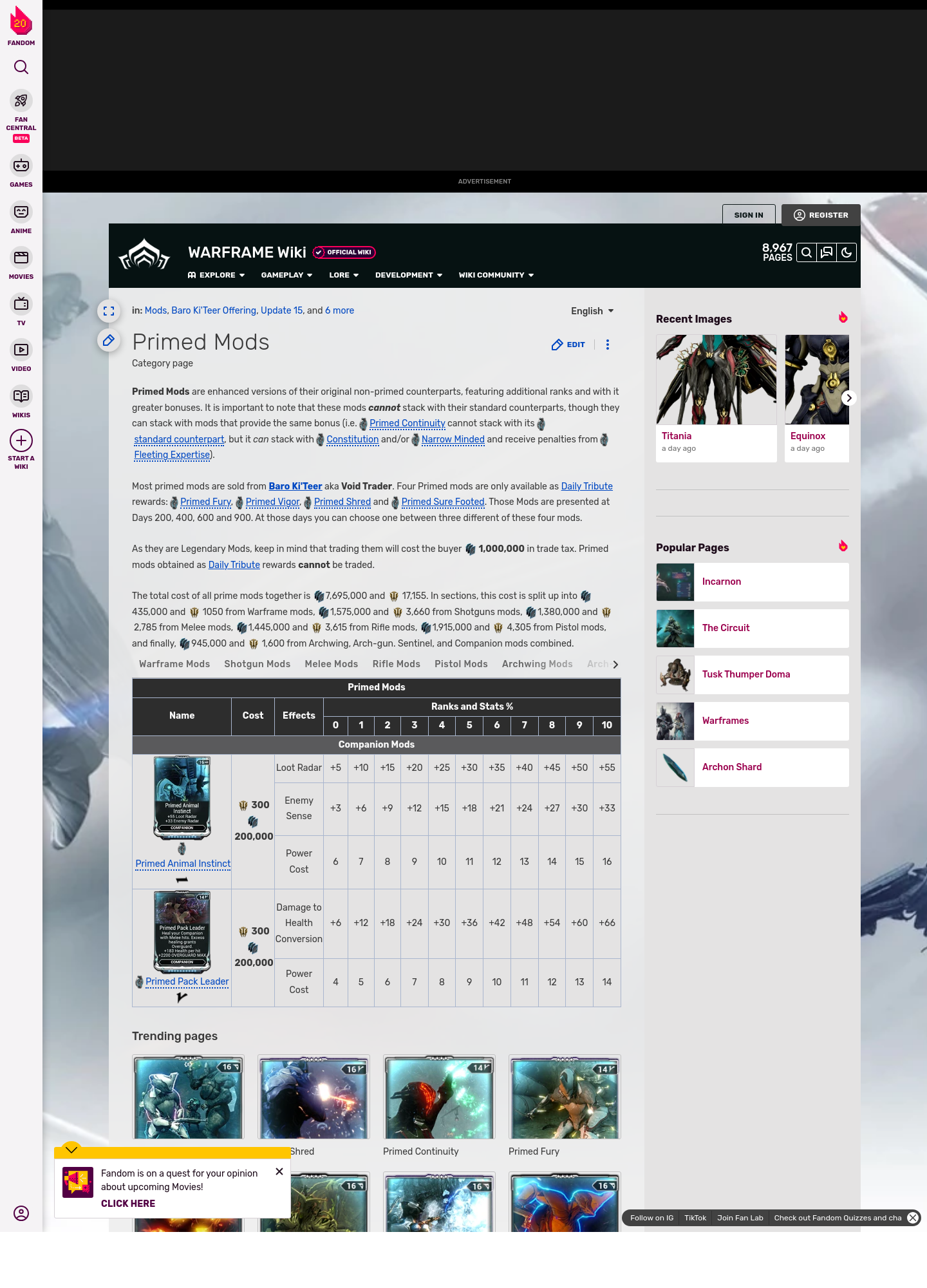
Task: Click Join Fan Lab in bottom bar
Action: click(x=740, y=1218)
